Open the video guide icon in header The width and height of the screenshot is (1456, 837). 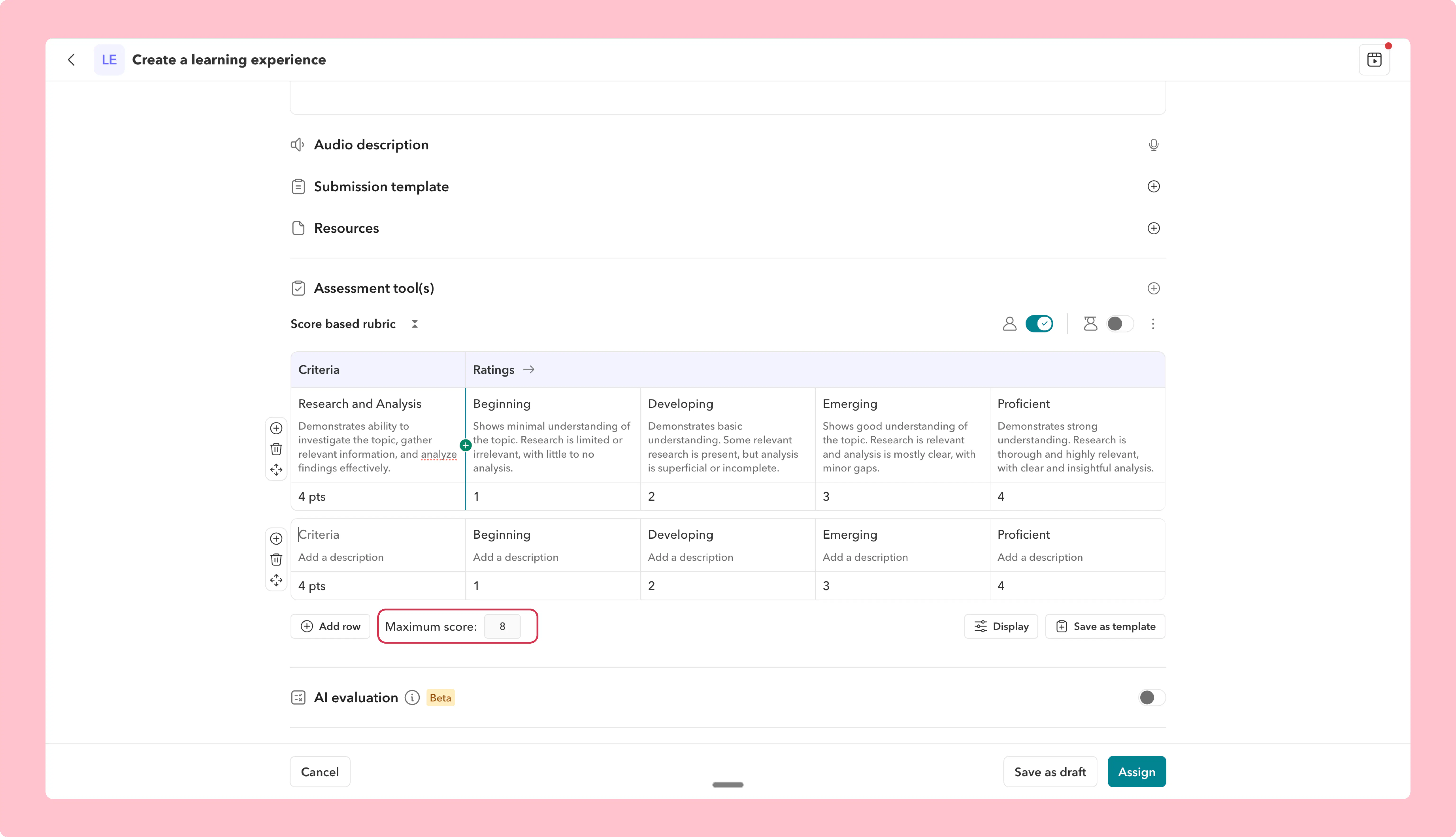[1374, 60]
